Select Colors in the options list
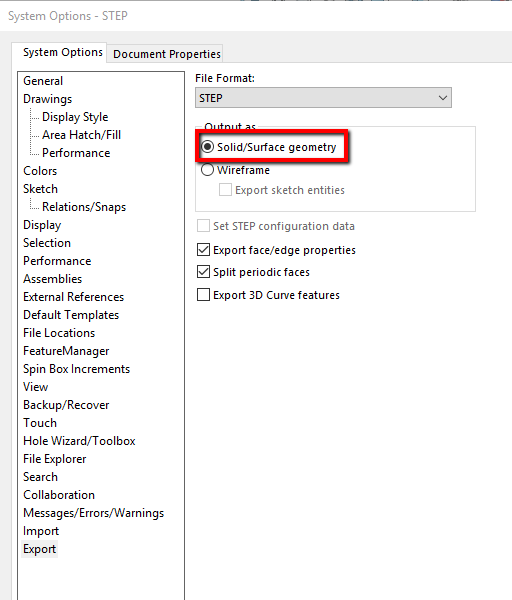Viewport: 512px width, 600px height. tap(40, 171)
